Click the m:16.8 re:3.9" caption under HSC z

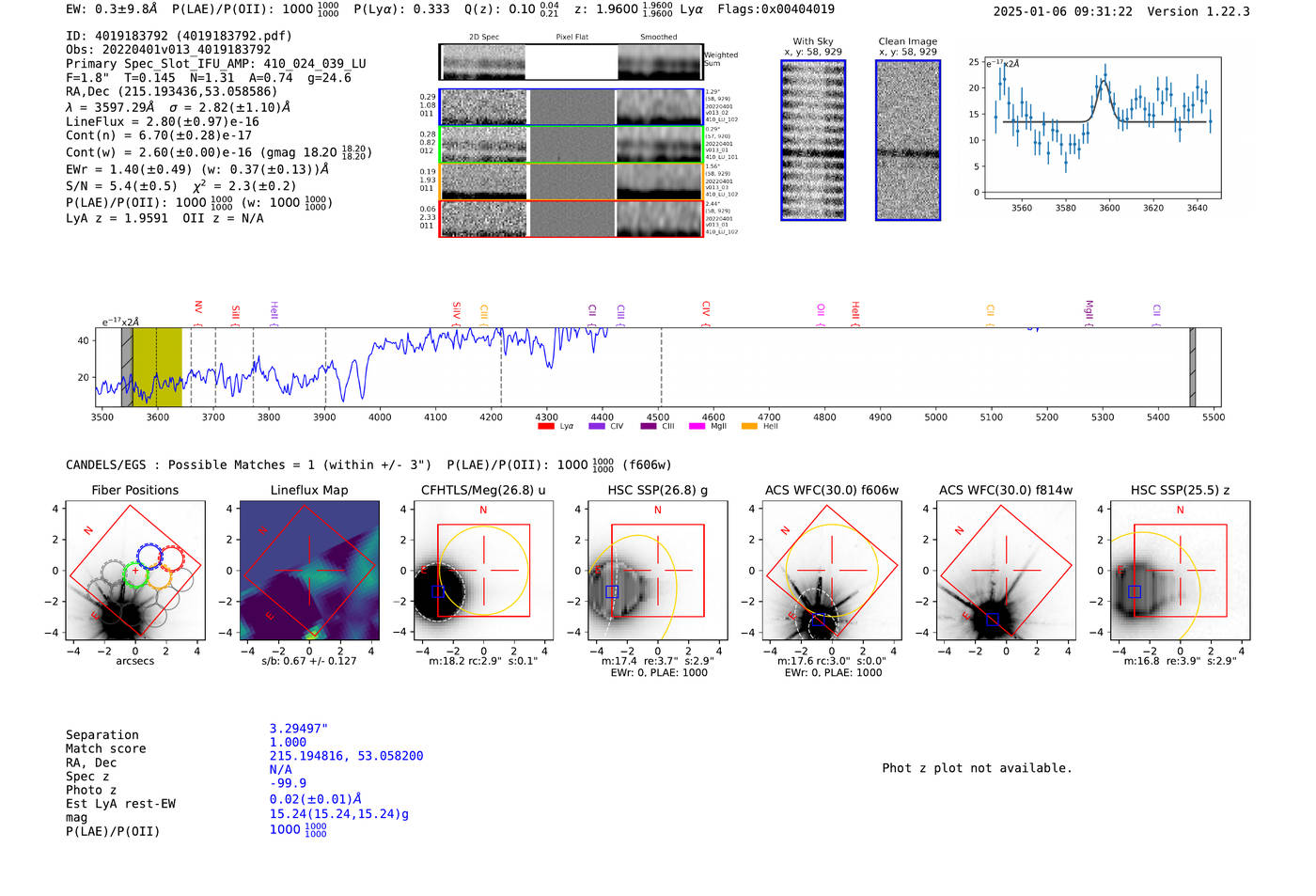tap(1180, 661)
